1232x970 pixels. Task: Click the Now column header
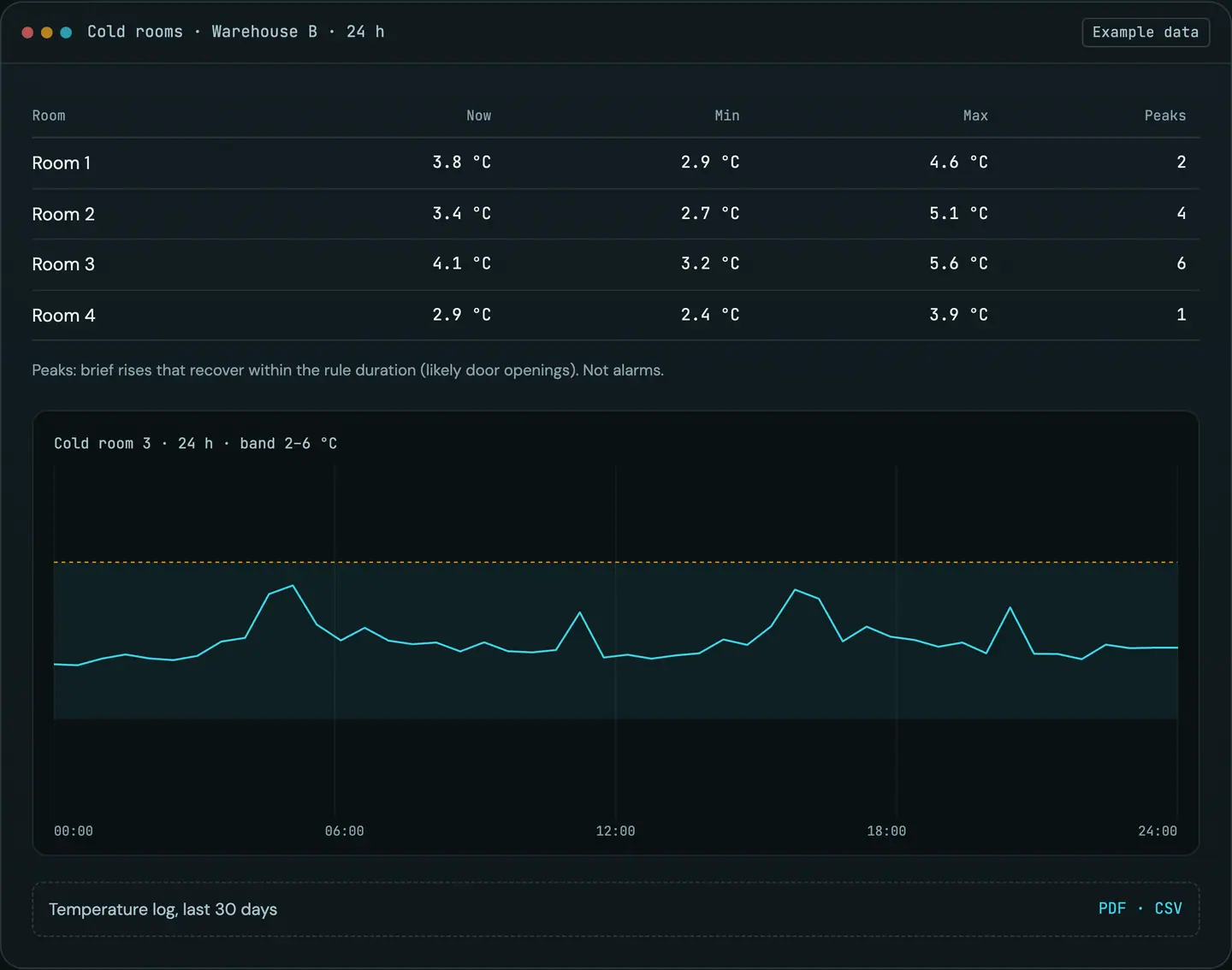coord(479,115)
